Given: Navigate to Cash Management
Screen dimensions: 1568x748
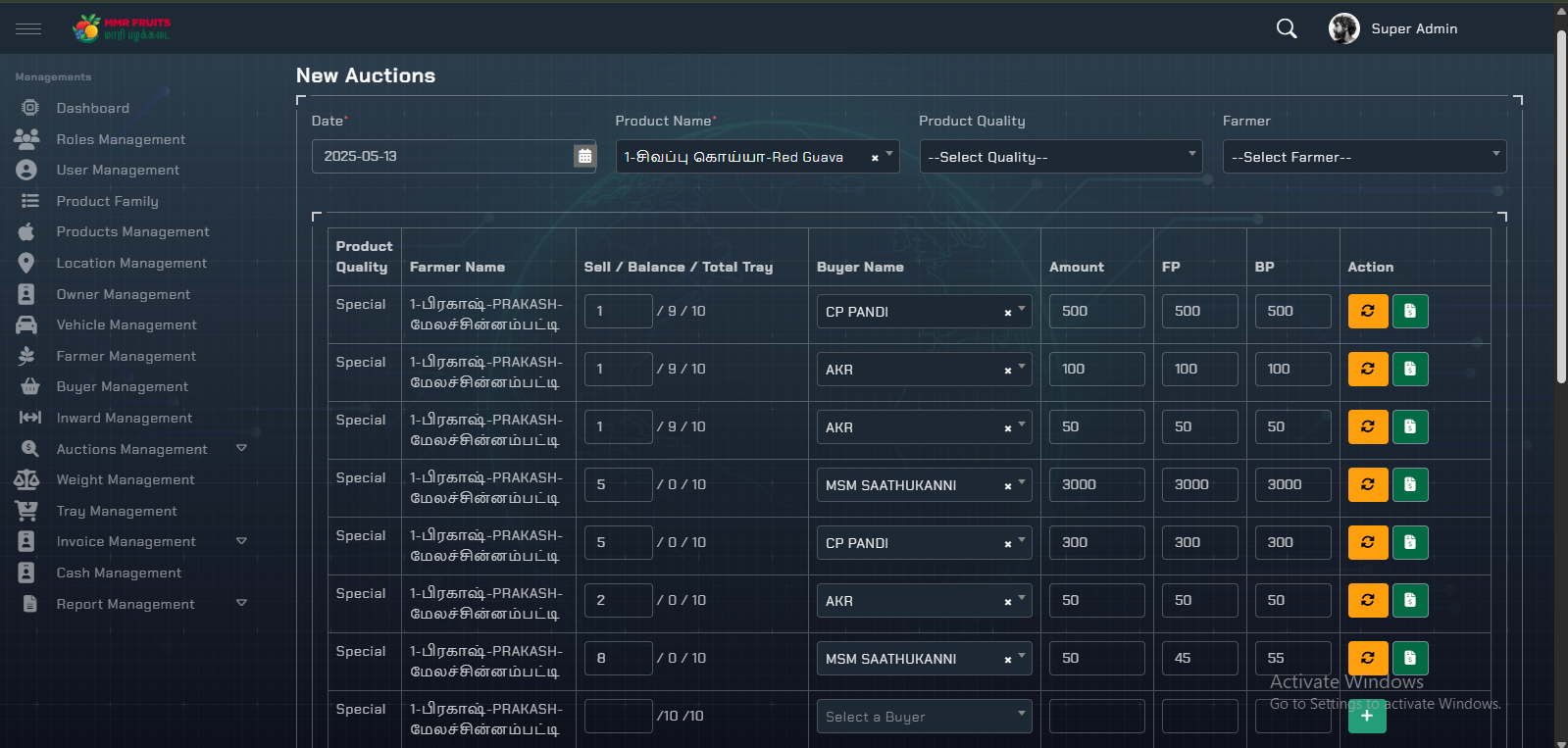Looking at the screenshot, I should click(x=119, y=573).
